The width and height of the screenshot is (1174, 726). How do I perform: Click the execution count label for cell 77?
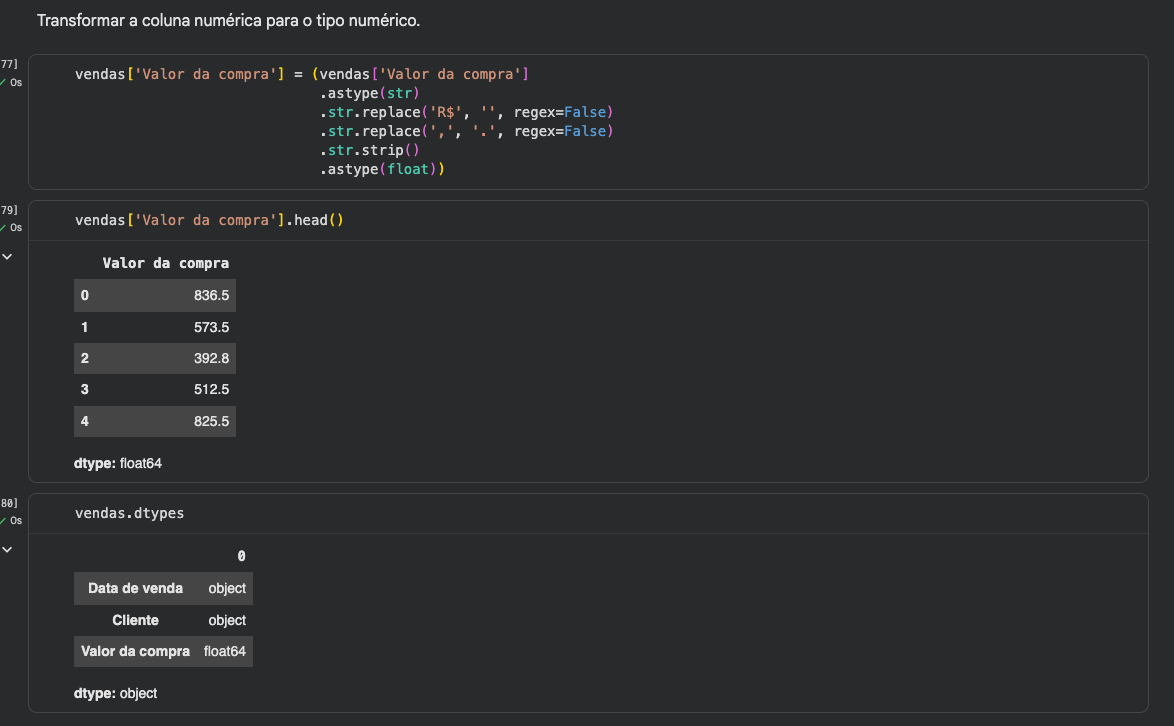(9, 64)
